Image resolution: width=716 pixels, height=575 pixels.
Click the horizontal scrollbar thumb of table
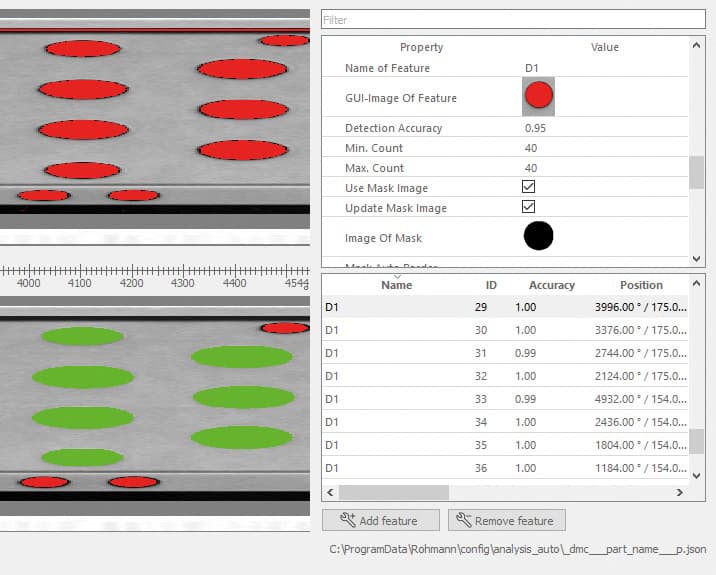394,492
